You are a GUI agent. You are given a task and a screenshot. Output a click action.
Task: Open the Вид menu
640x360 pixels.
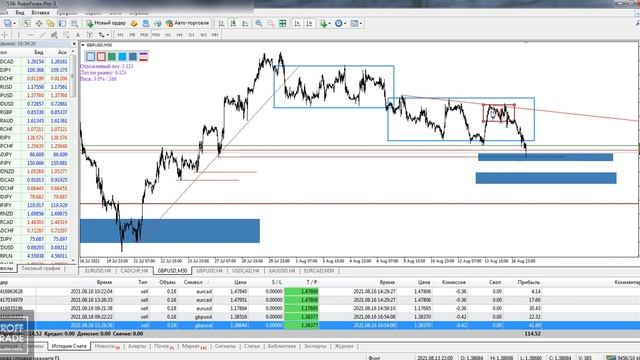[x=20, y=13]
